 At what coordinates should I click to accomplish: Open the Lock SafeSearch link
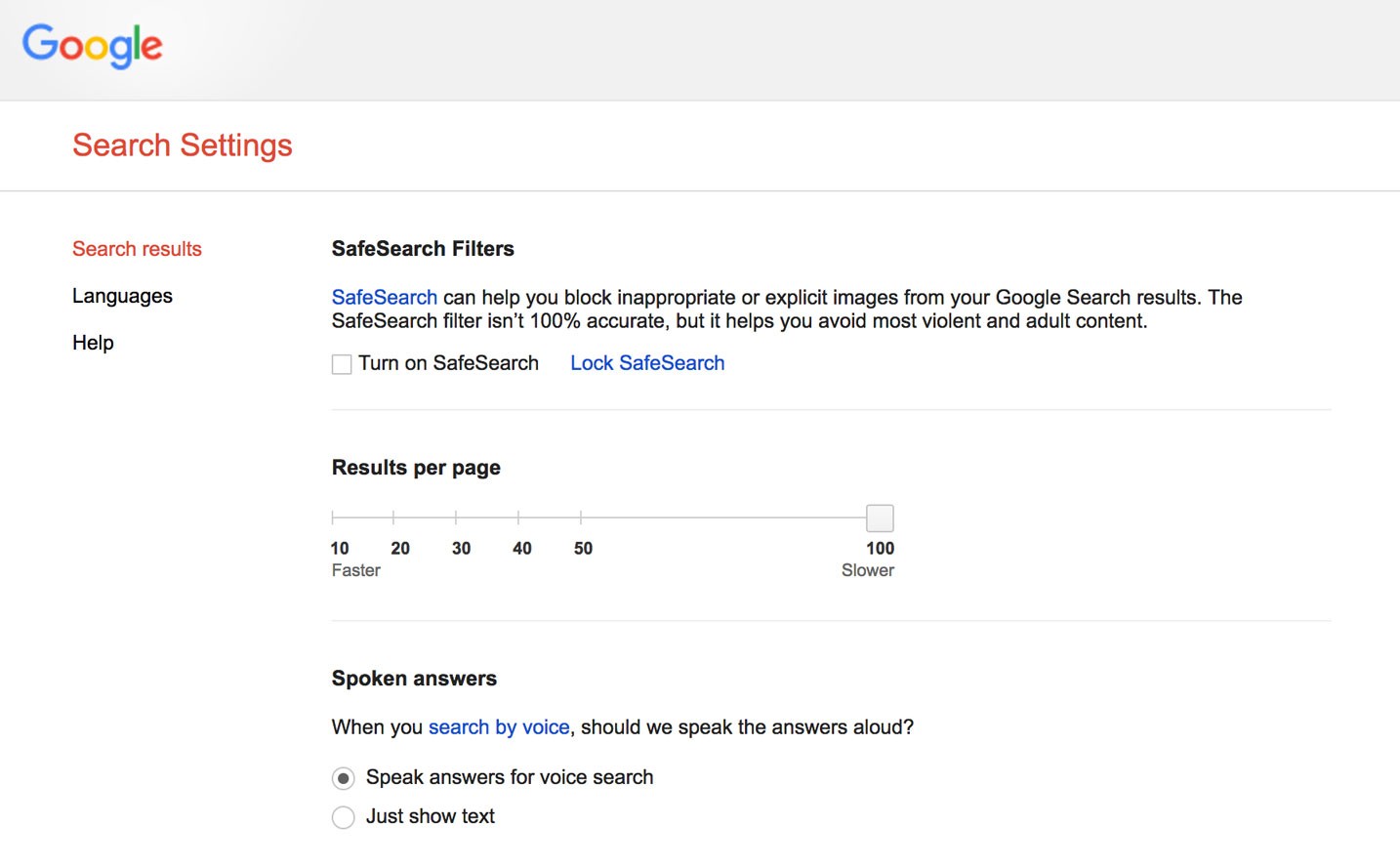647,363
